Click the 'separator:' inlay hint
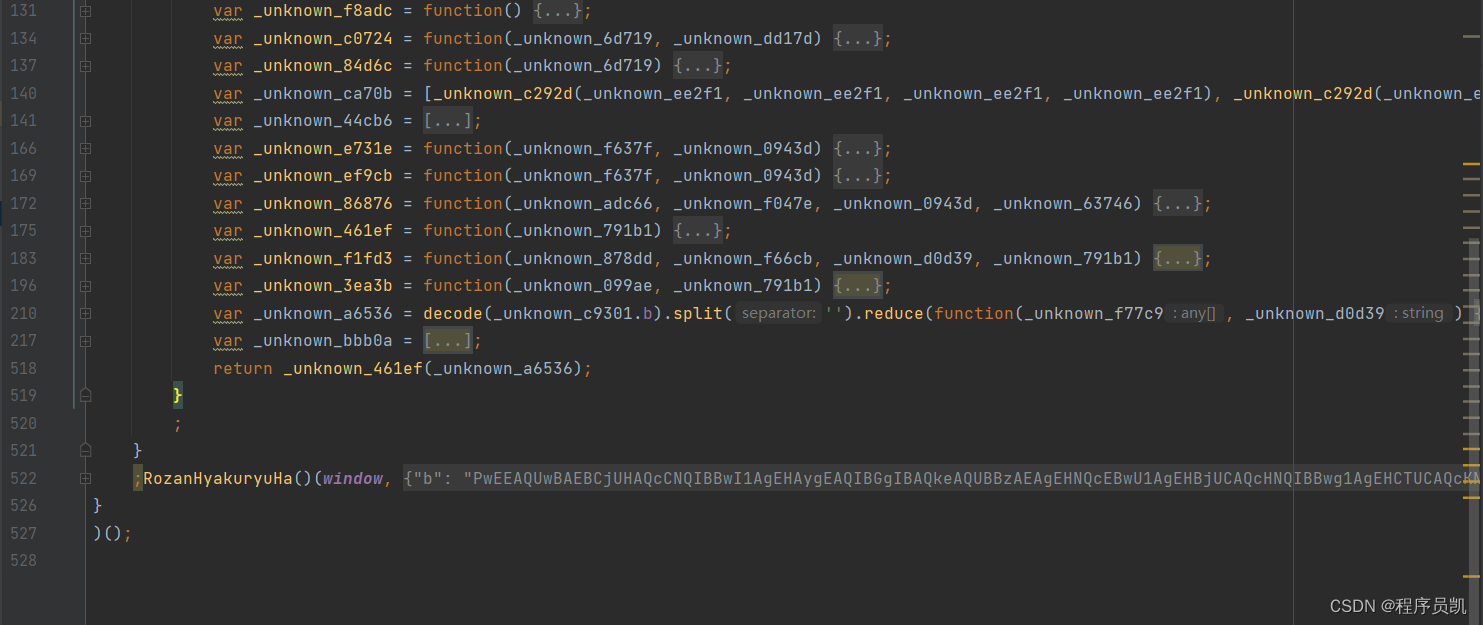The height and width of the screenshot is (625, 1483). (779, 314)
